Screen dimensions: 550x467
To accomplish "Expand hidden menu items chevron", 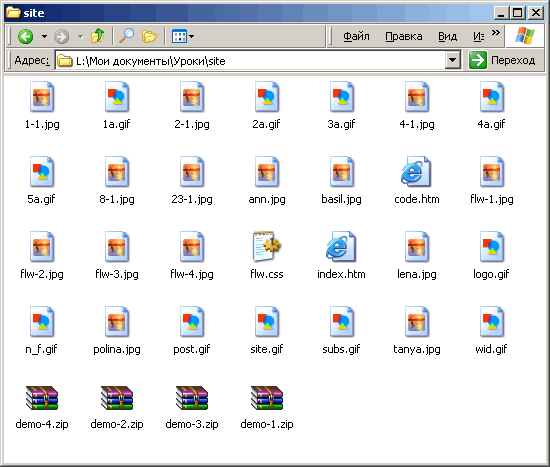I will tap(495, 33).
